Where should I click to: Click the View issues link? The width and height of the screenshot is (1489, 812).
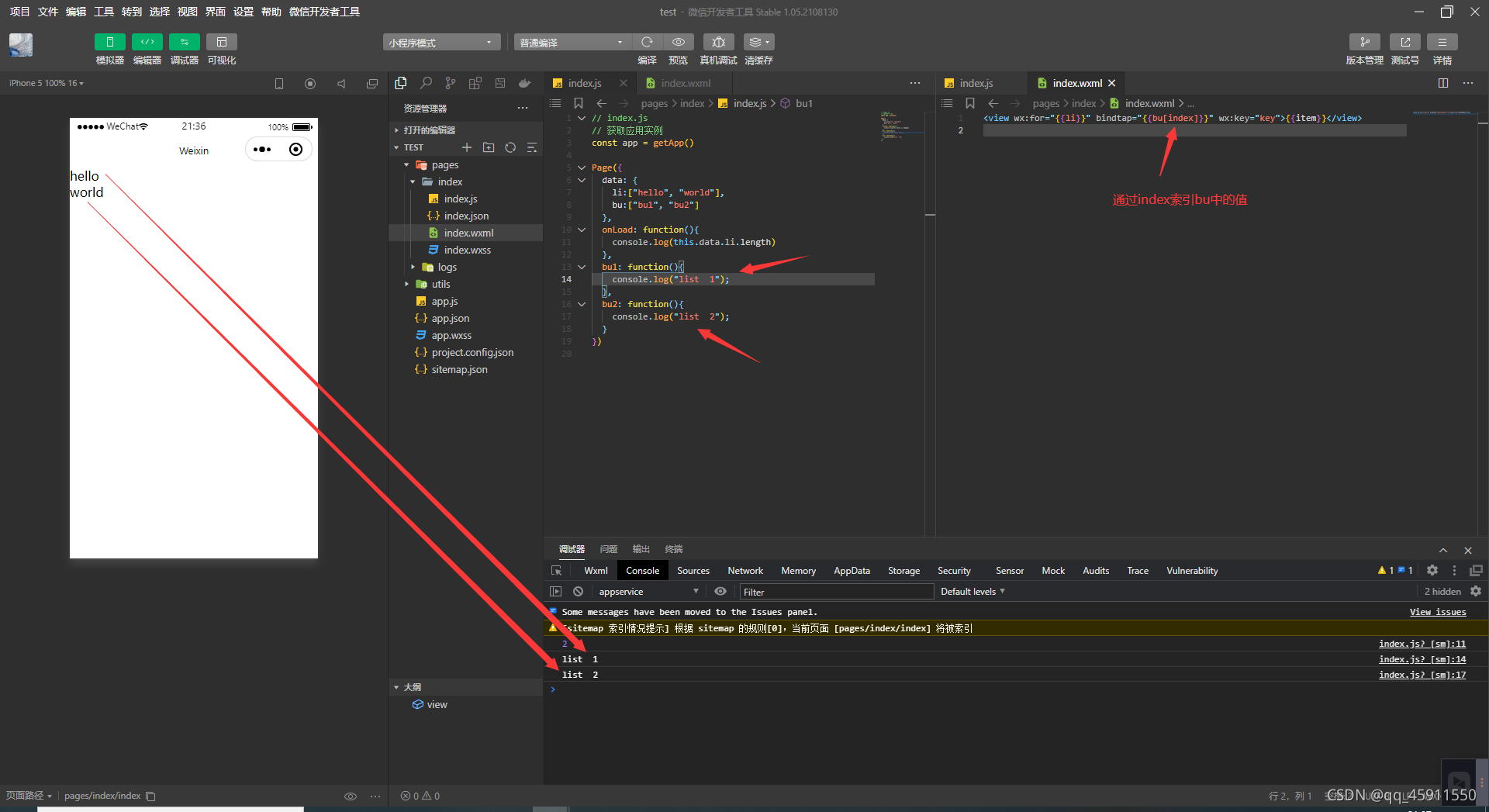tap(1437, 612)
